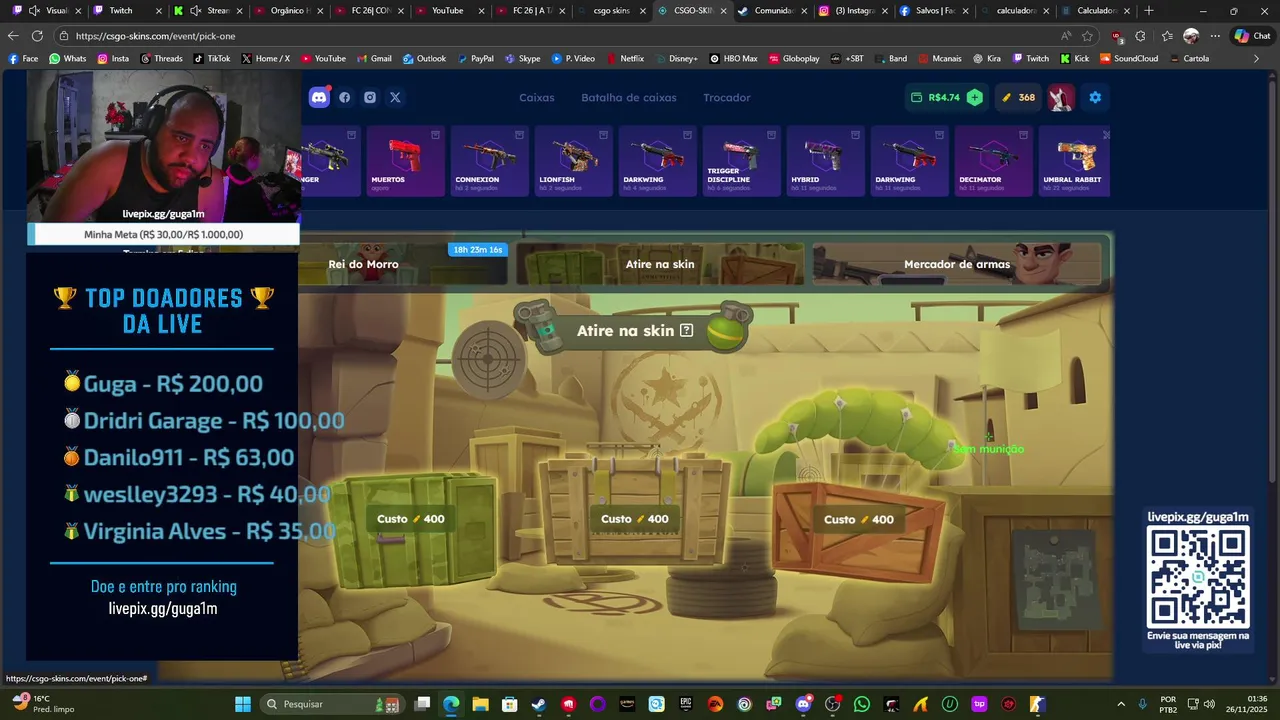The image size is (1280, 720).
Task: Open a new browser tab with the plus
Action: point(1148,10)
